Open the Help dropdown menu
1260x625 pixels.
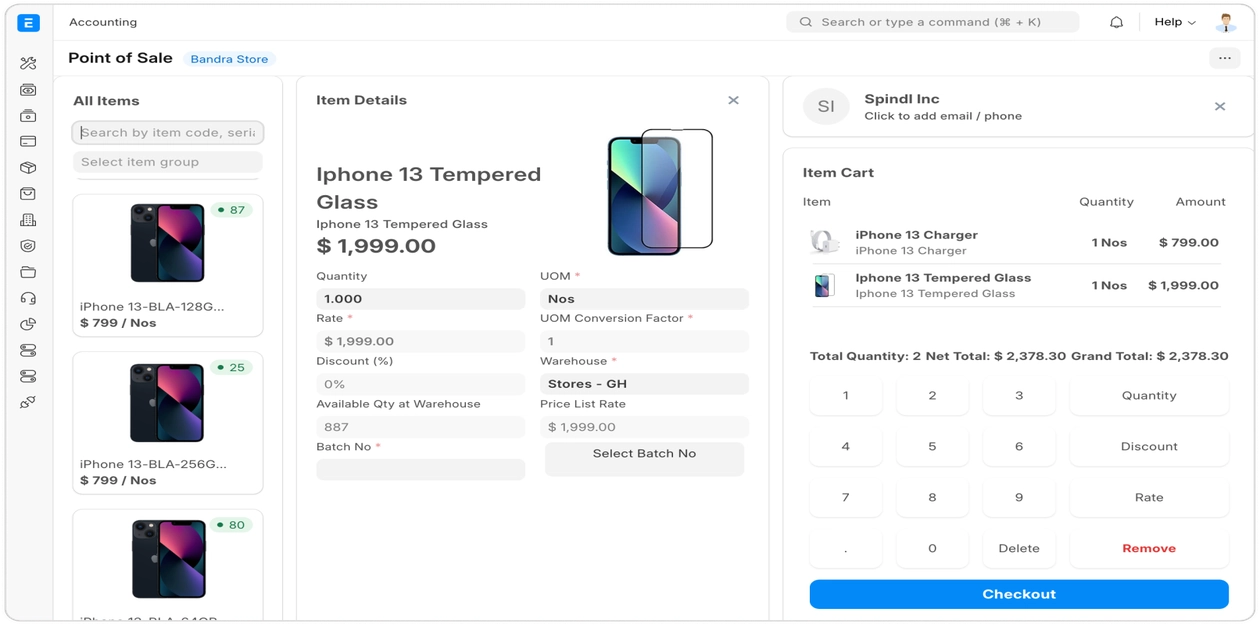[1175, 22]
